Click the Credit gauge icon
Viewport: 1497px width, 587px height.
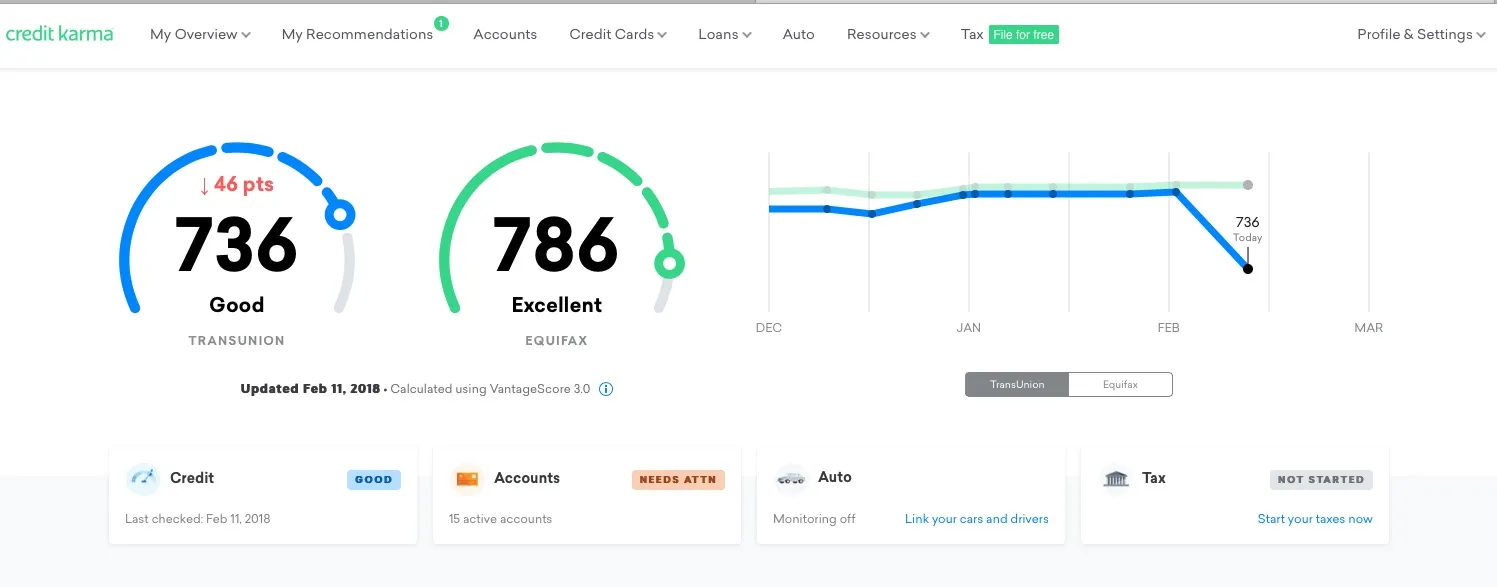pyautogui.click(x=143, y=479)
